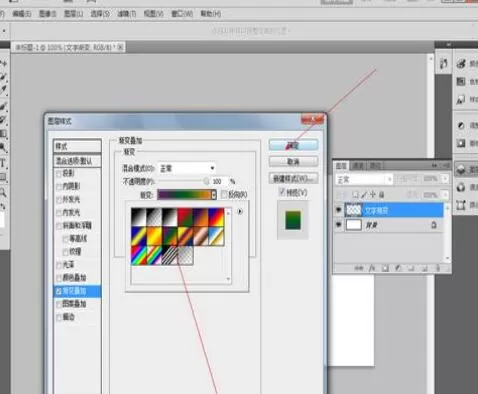Expand the gradient preset dropdown arrow

[213, 195]
